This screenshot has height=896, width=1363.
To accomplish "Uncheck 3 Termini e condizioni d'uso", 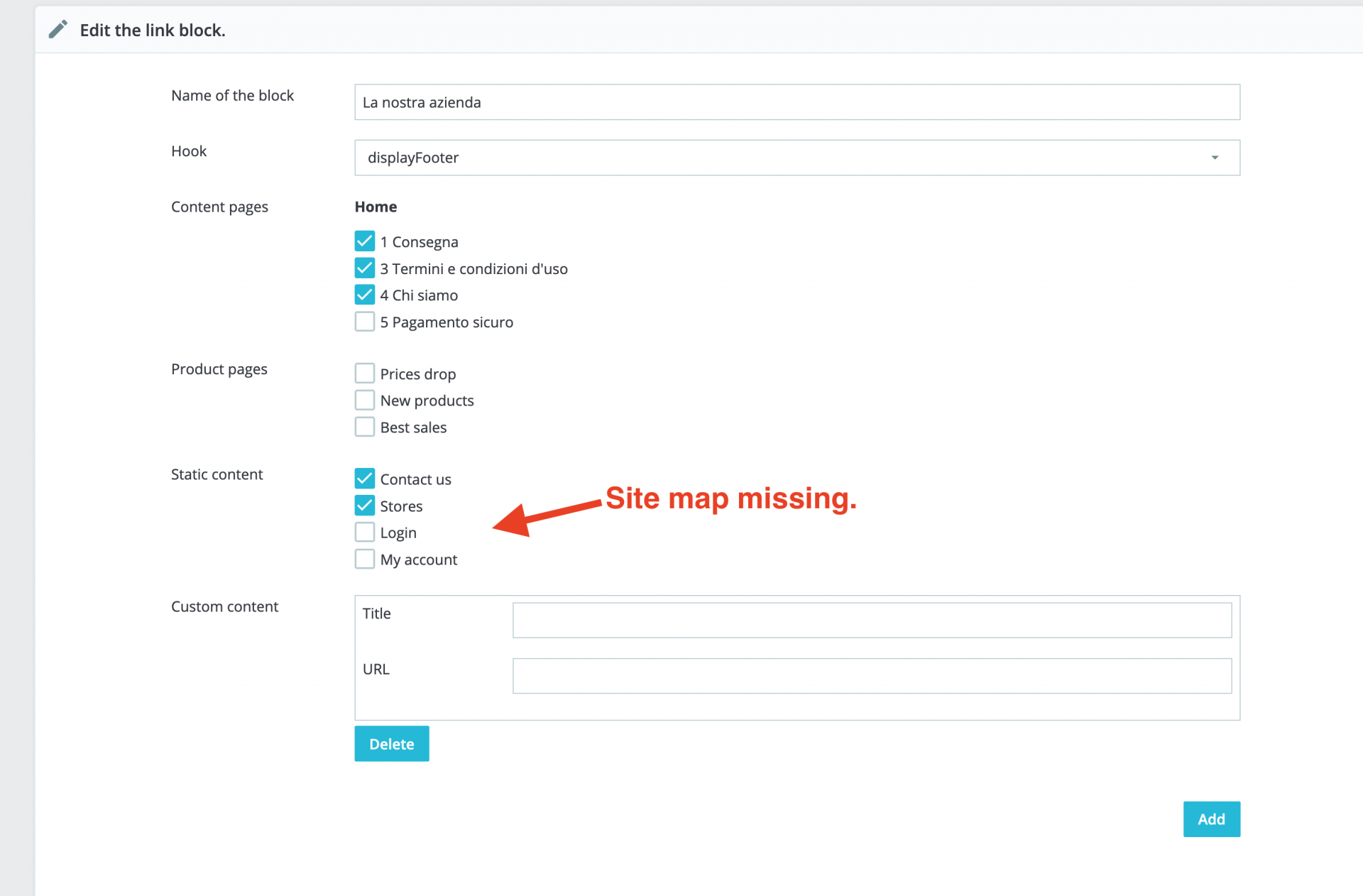I will point(364,268).
